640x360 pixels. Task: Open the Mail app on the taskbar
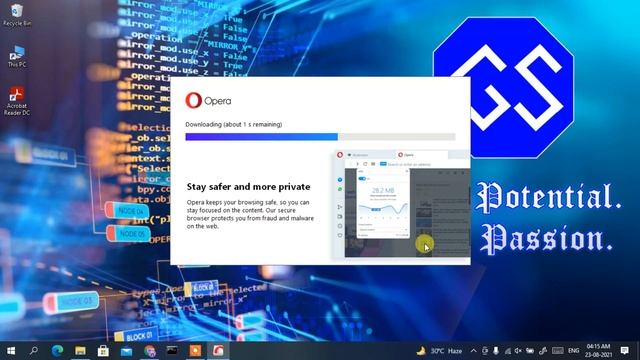(x=127, y=351)
